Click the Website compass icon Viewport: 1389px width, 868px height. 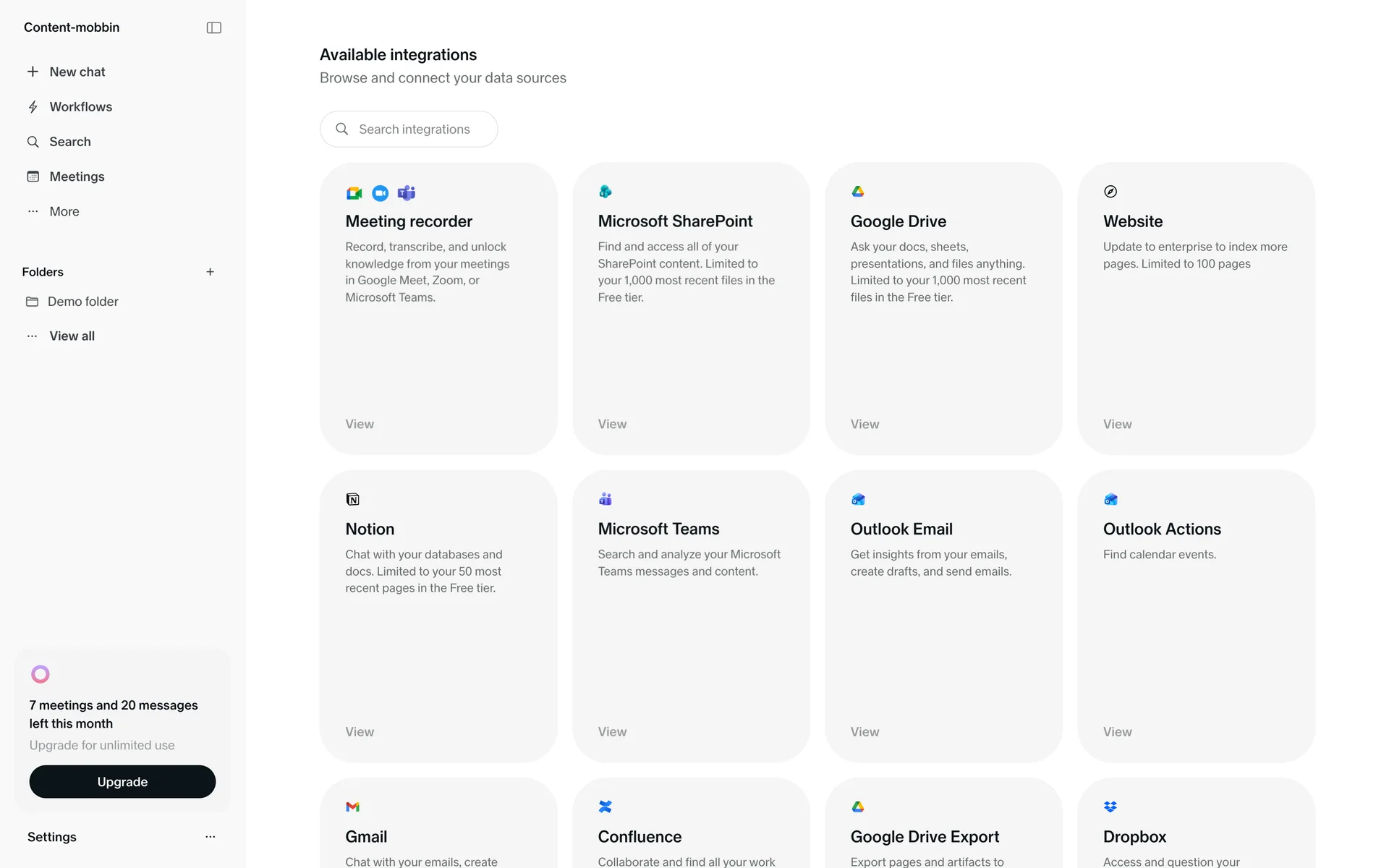click(1110, 192)
